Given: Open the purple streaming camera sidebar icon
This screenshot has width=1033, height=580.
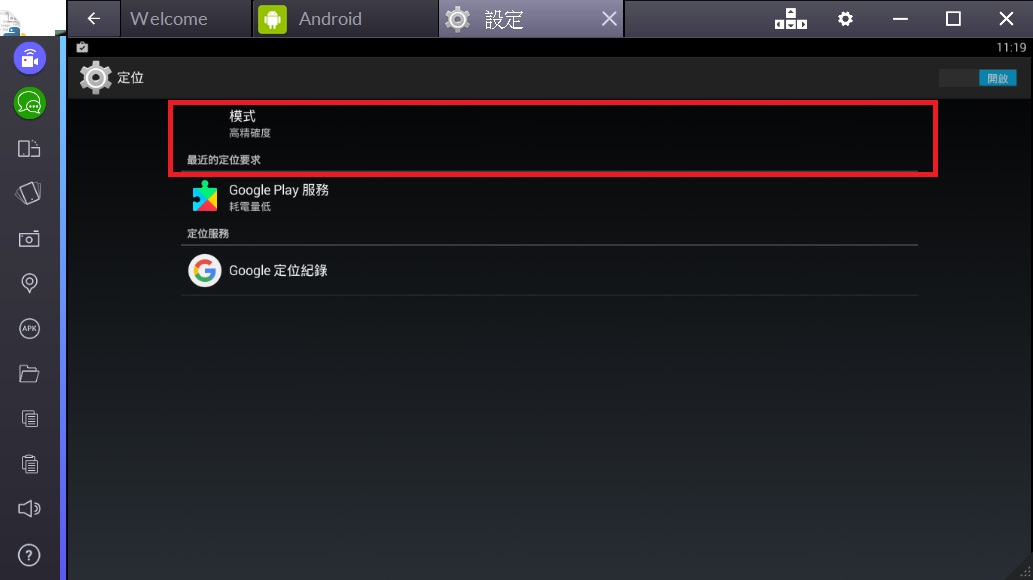Looking at the screenshot, I should pos(30,59).
